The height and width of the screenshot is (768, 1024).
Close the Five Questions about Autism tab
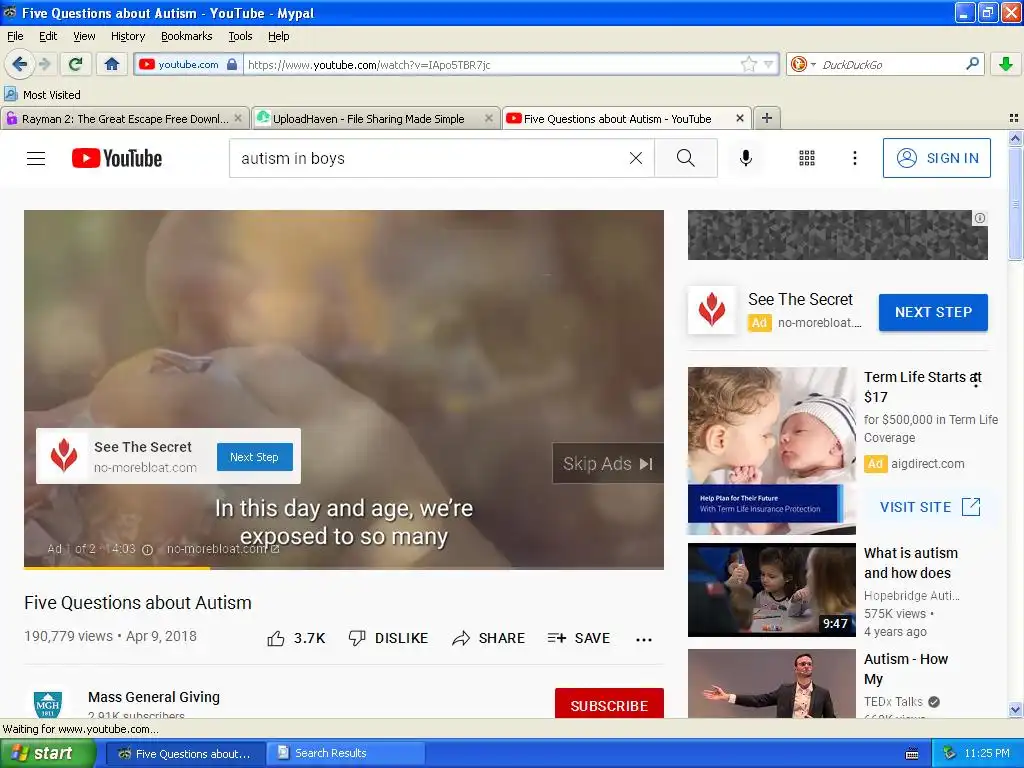coord(739,118)
